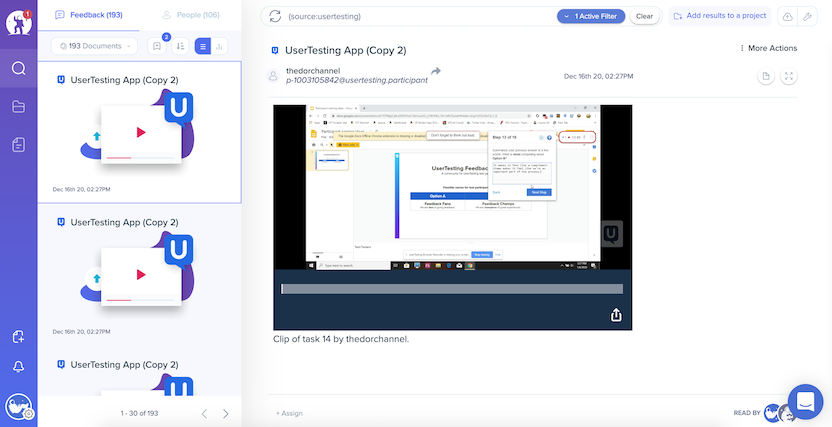Click Clip of task 14 caption text
The width and height of the screenshot is (832, 427).
coord(341,339)
